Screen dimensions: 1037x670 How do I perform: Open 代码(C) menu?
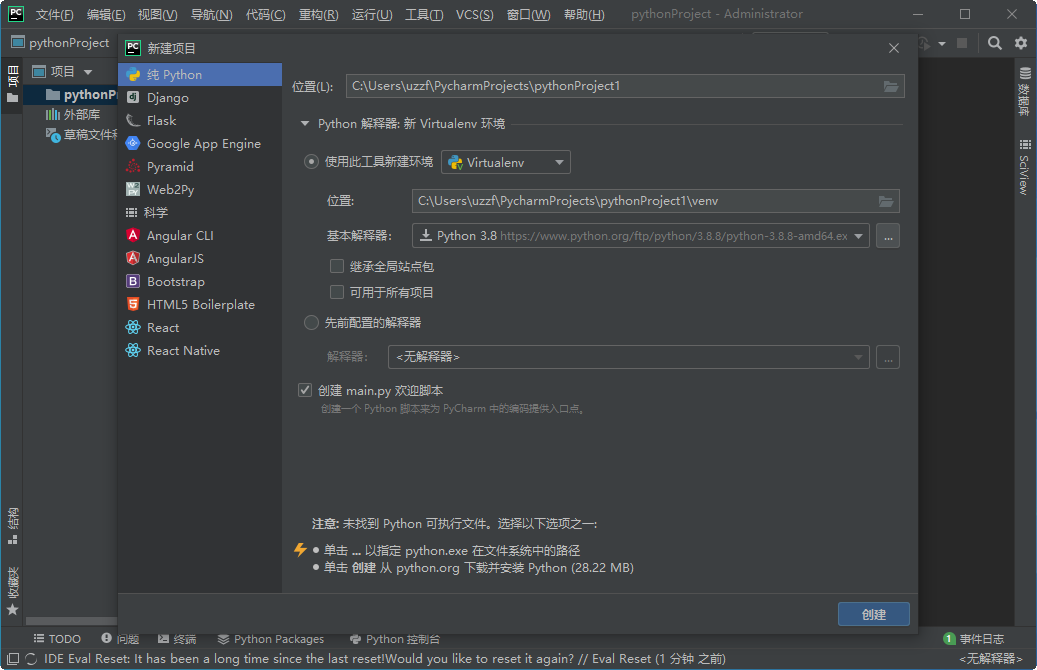coord(265,14)
